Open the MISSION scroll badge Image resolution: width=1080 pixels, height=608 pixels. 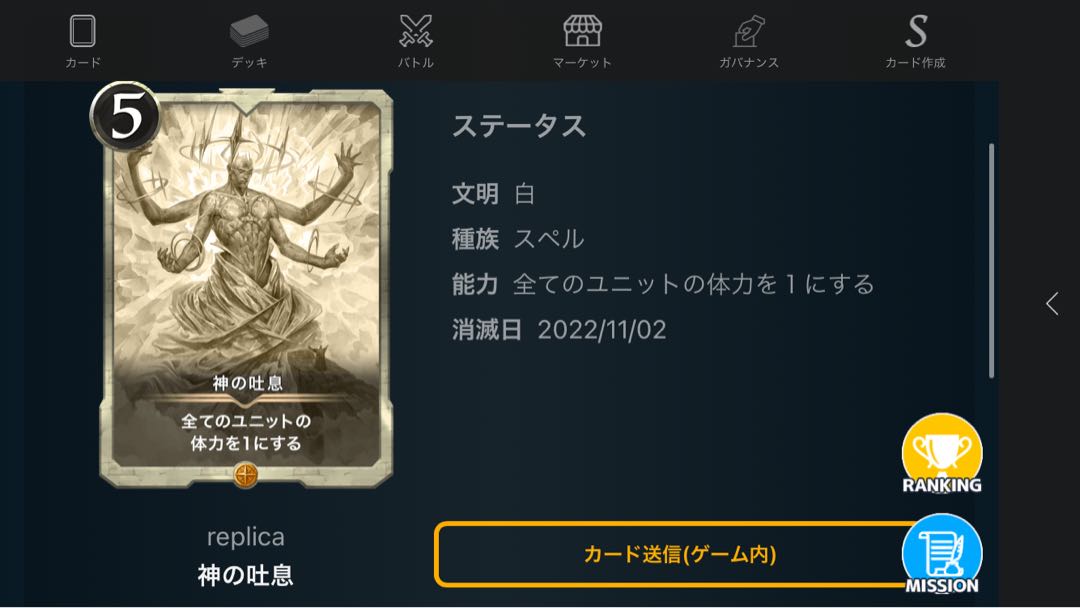tap(942, 554)
